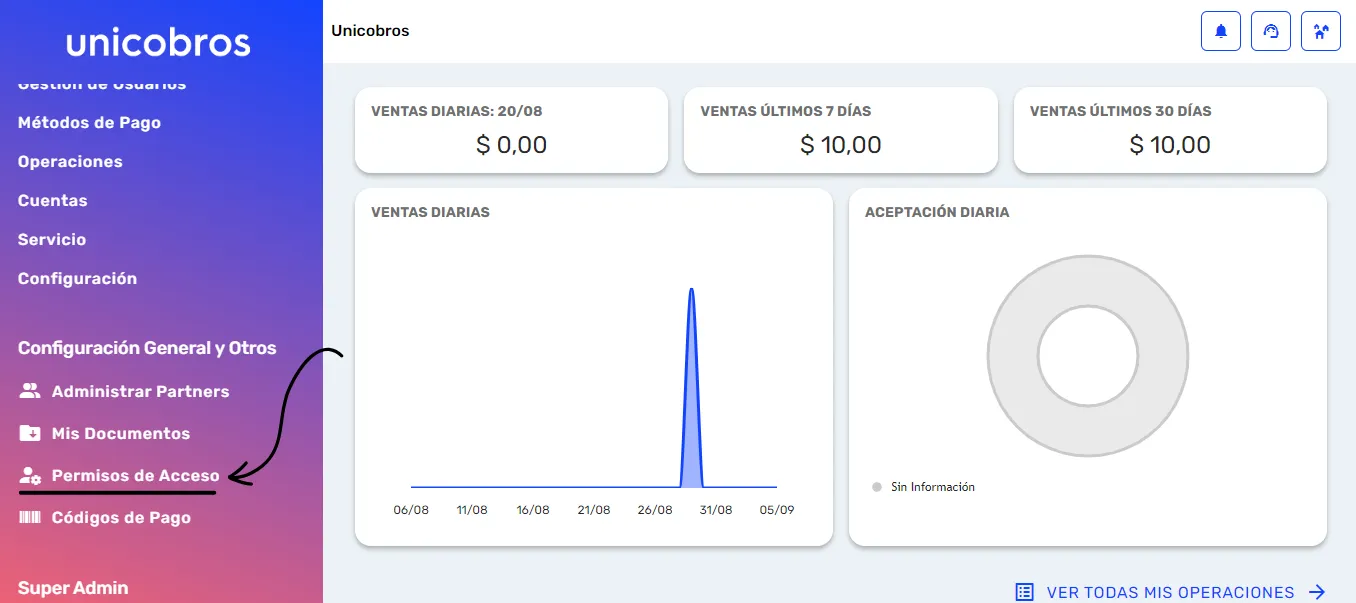Click the unicobros logo in the sidebar
Screen dimensions: 1356x603
[x=158, y=43]
